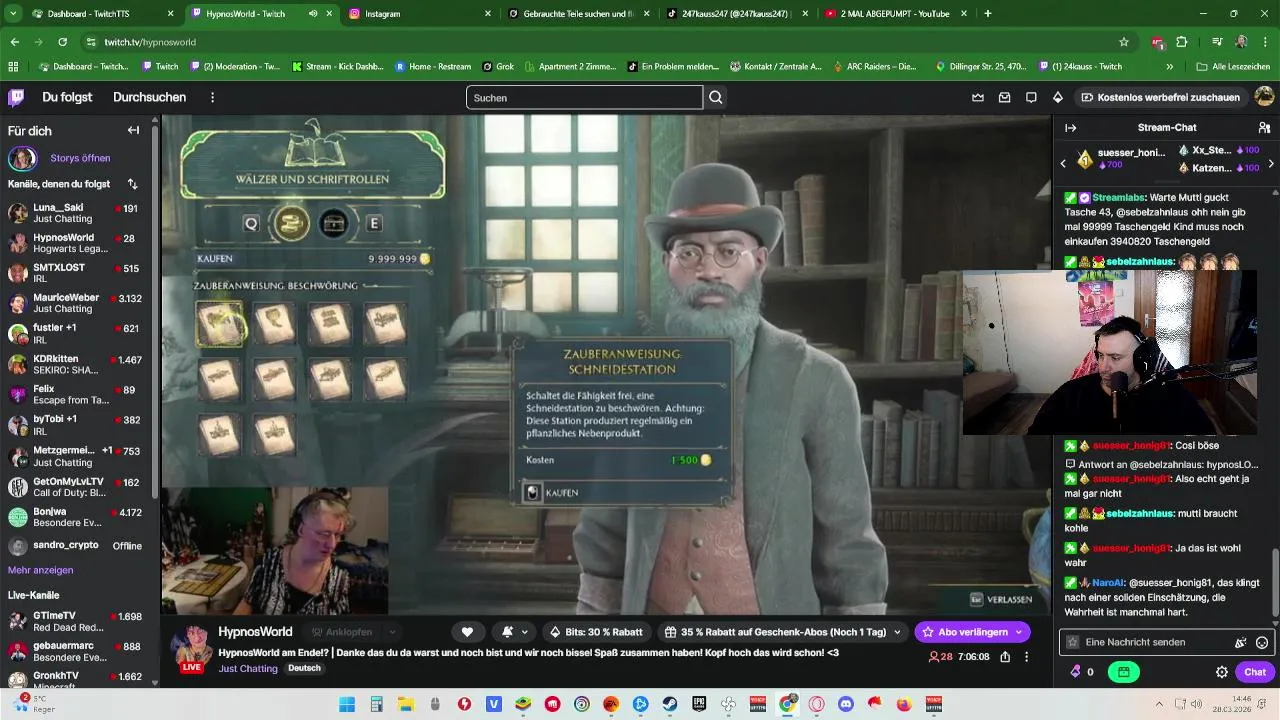
Task: Open chat settings gear
Action: [x=1221, y=672]
